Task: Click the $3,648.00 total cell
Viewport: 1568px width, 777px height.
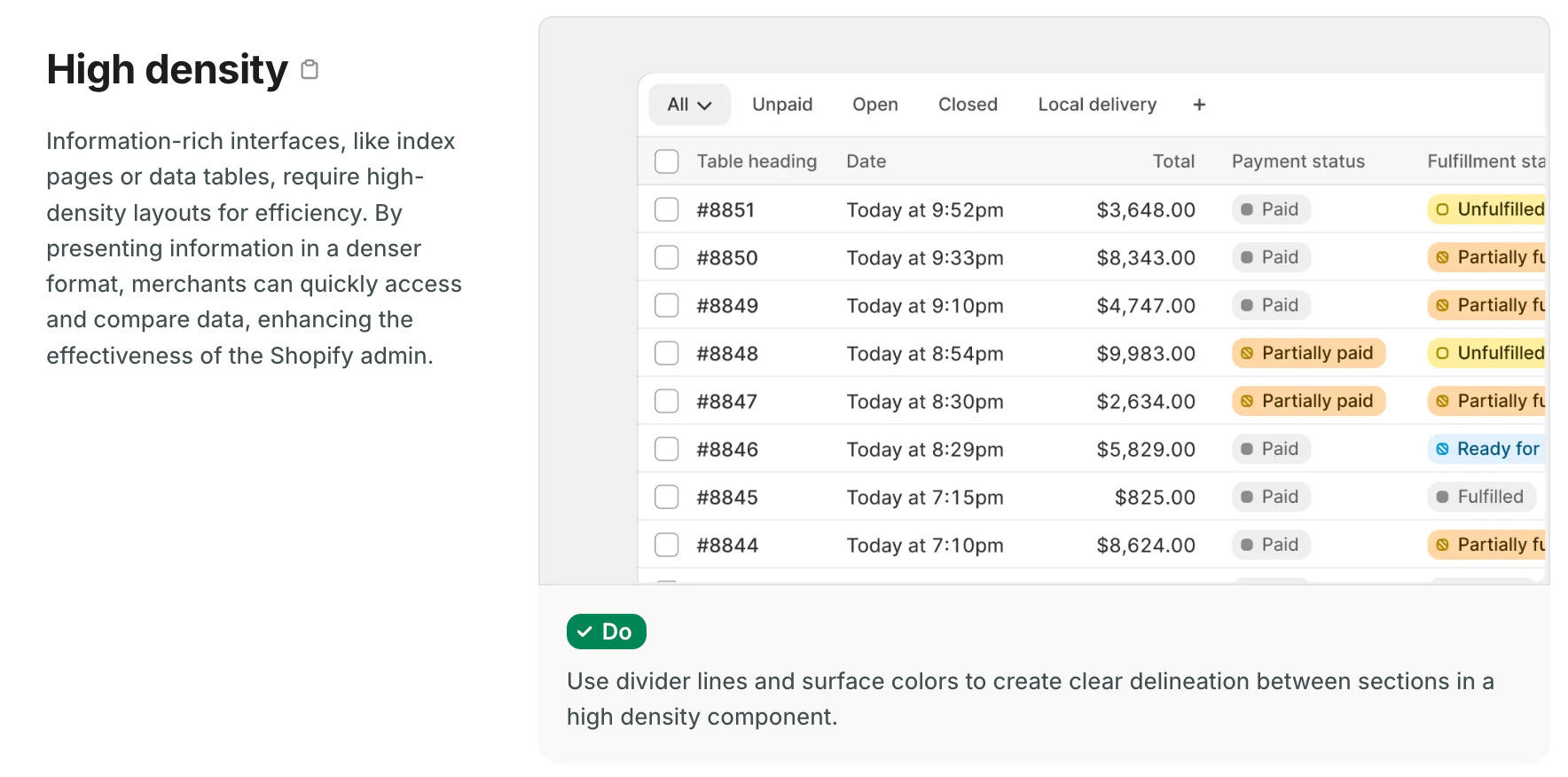Action: coord(1146,210)
